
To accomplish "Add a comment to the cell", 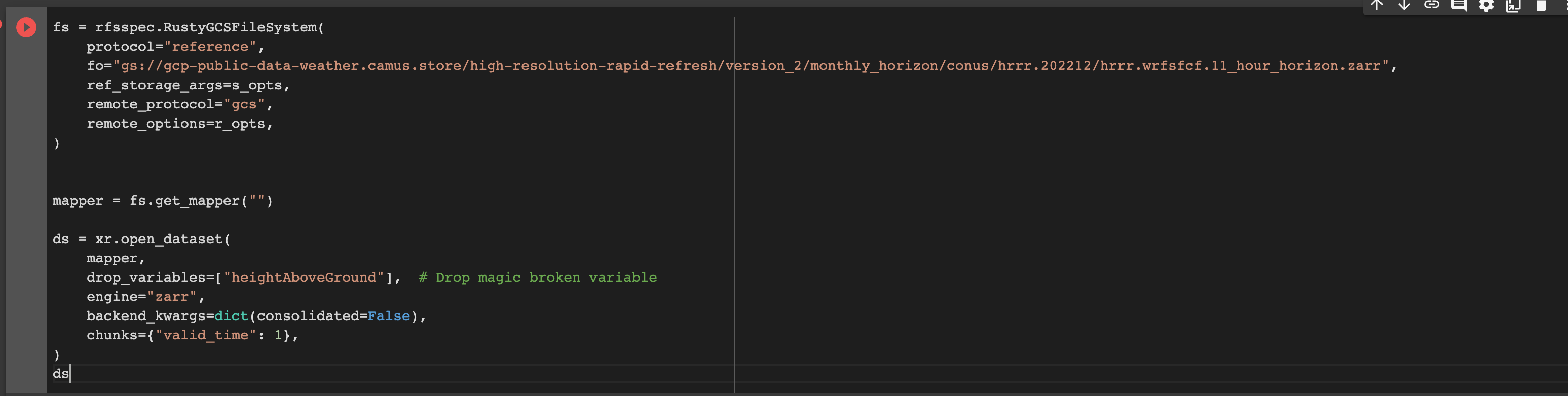I will tap(1459, 6).
